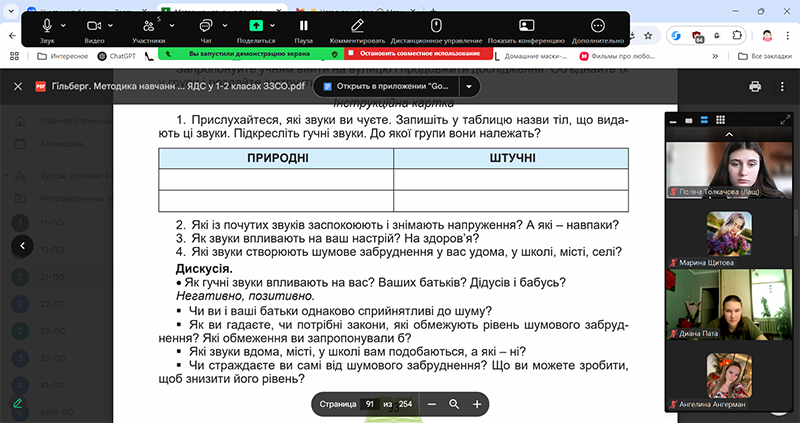Open the Комментировать annotation tool
The image size is (800, 423).
pos(357,30)
